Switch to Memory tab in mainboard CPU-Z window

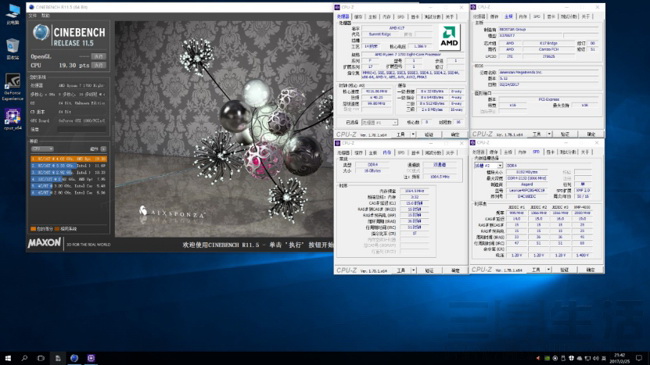pyautogui.click(x=523, y=17)
